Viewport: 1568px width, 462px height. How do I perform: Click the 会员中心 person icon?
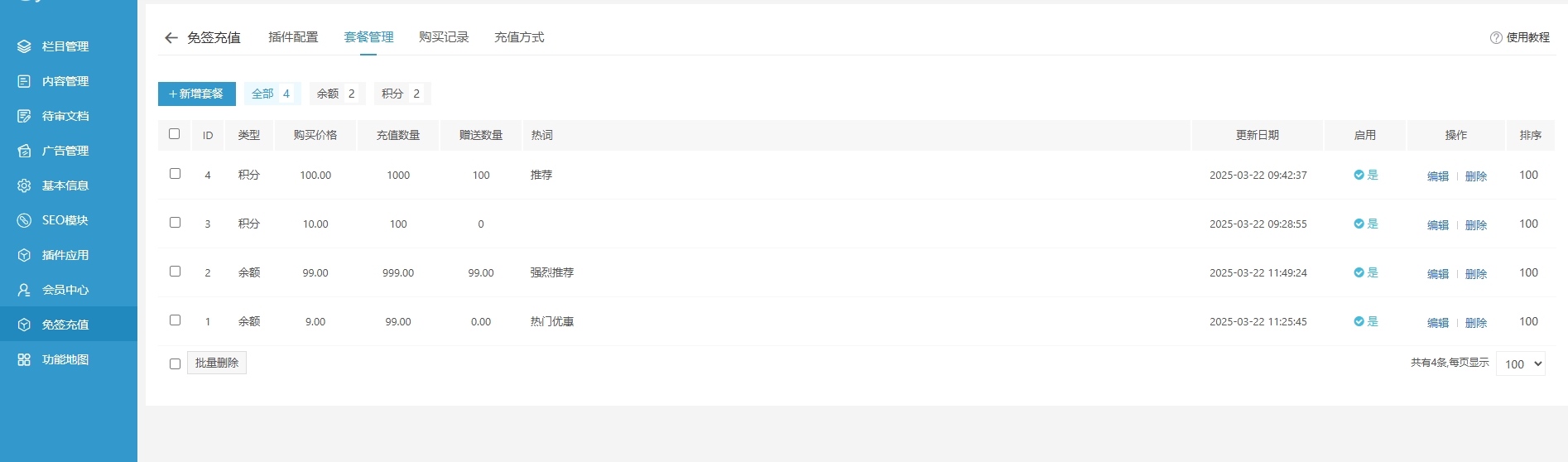pyautogui.click(x=24, y=290)
